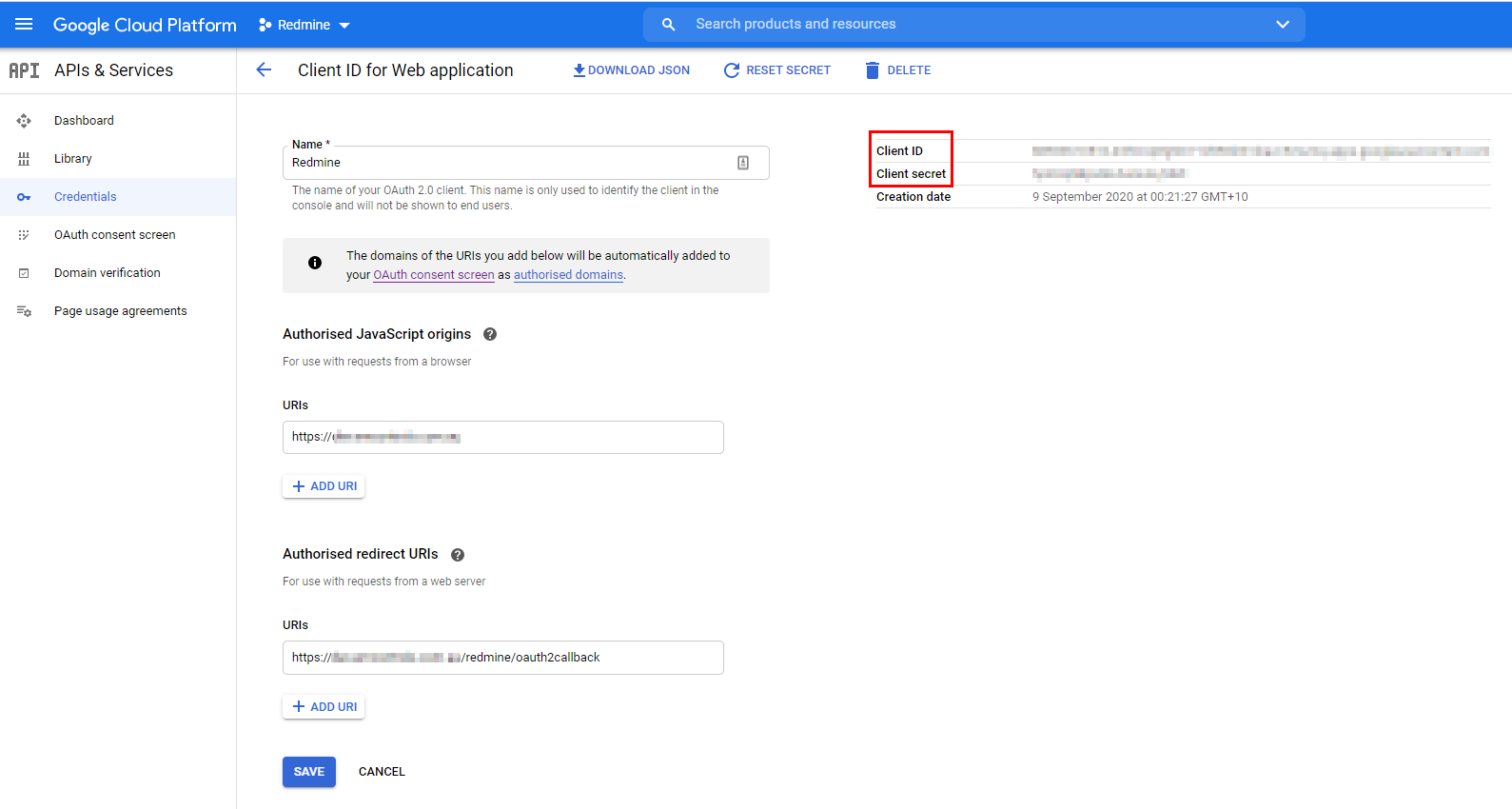Click the Credentials key icon

tap(24, 197)
